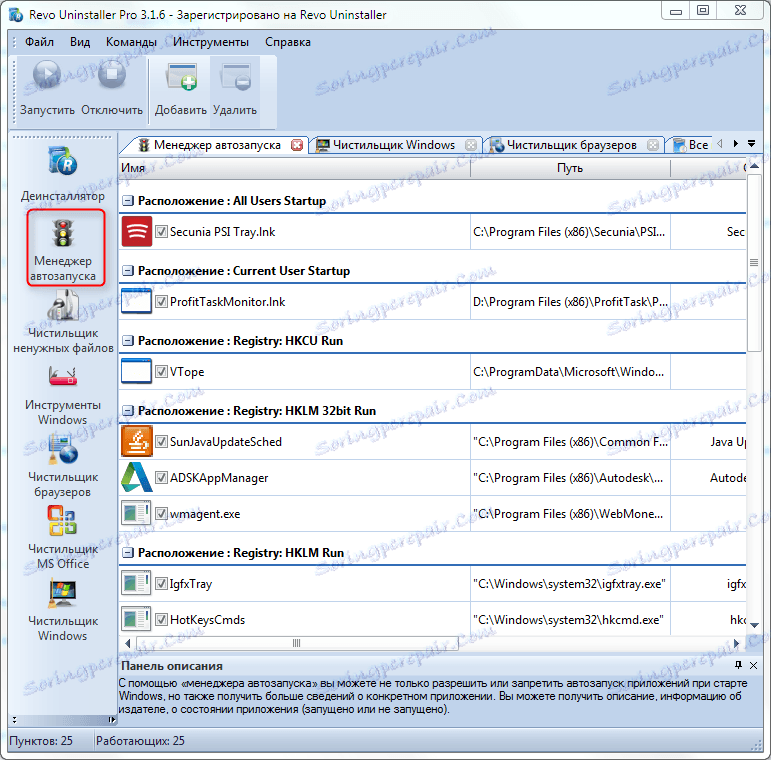The height and width of the screenshot is (760, 771).
Task: Click the Запустить toolbar icon
Action: (x=47, y=75)
